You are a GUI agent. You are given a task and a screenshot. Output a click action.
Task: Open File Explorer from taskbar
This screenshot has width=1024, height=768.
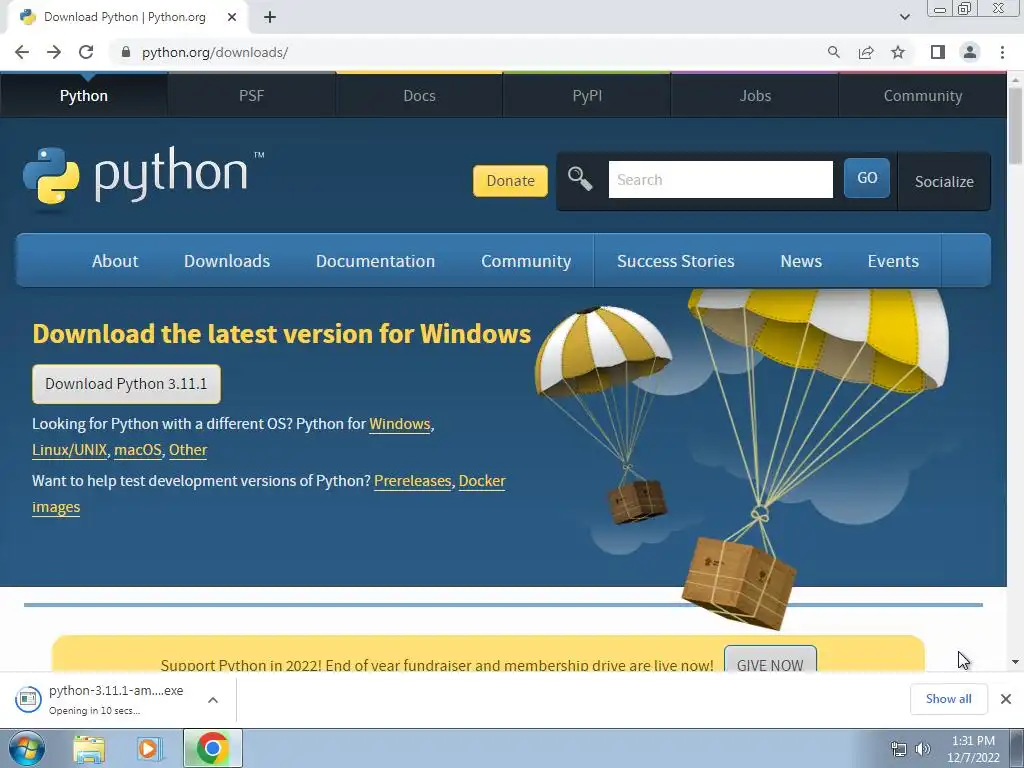[89, 749]
